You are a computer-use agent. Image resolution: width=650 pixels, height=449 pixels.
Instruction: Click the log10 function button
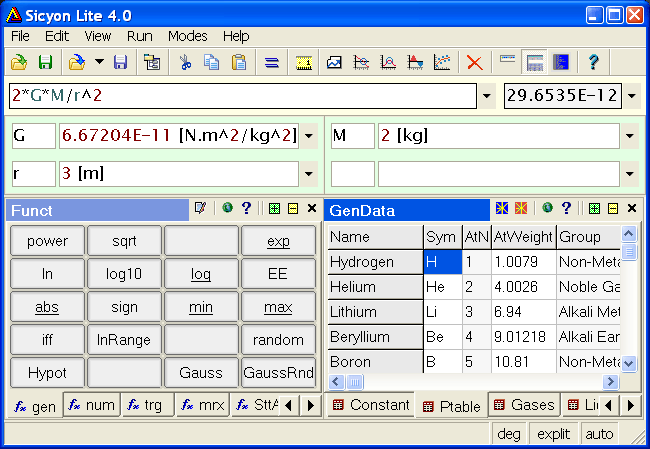coord(124,274)
